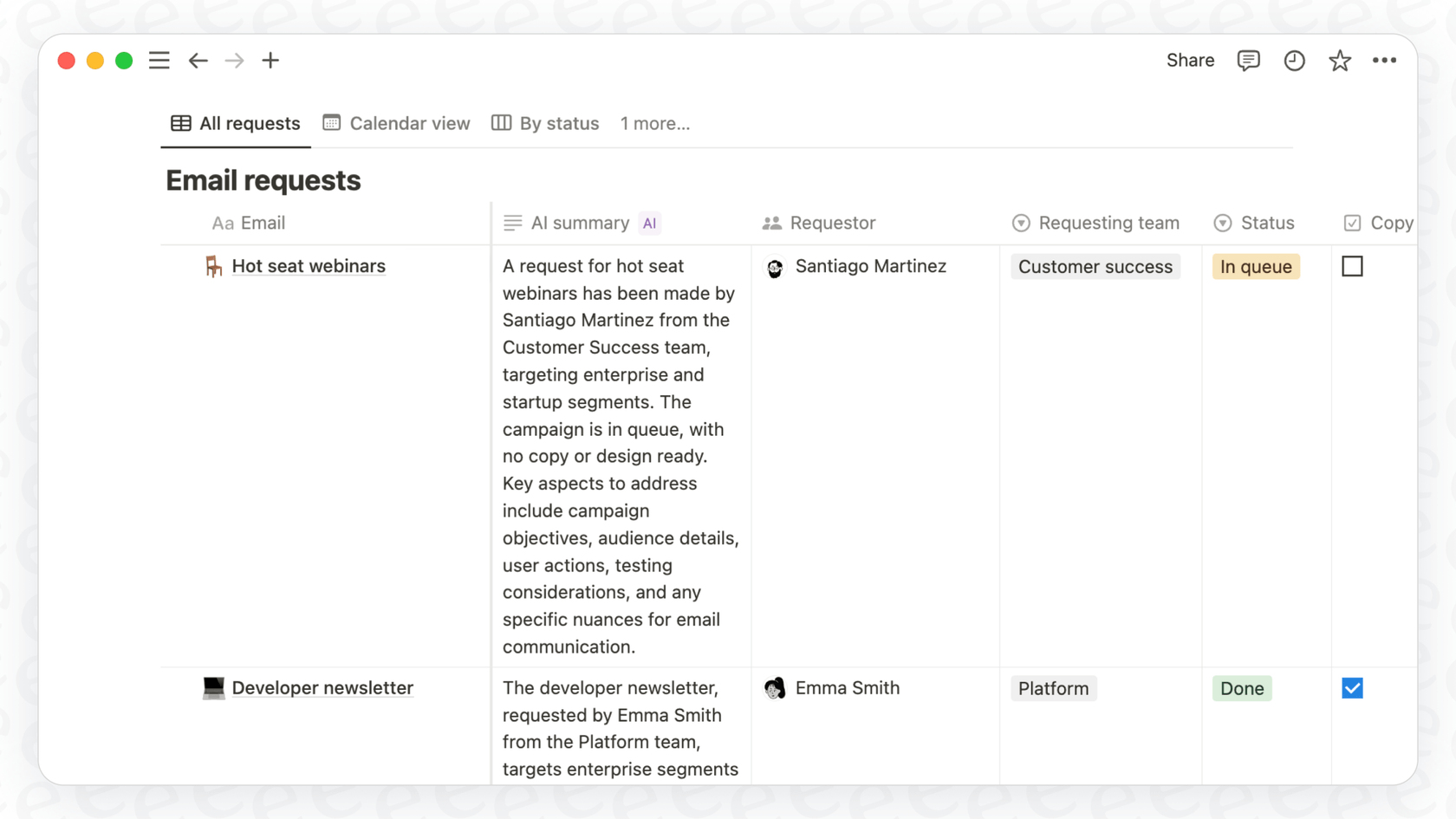Check the Copy box for Hot seat webinars
This screenshot has height=819, width=1456.
tap(1352, 267)
